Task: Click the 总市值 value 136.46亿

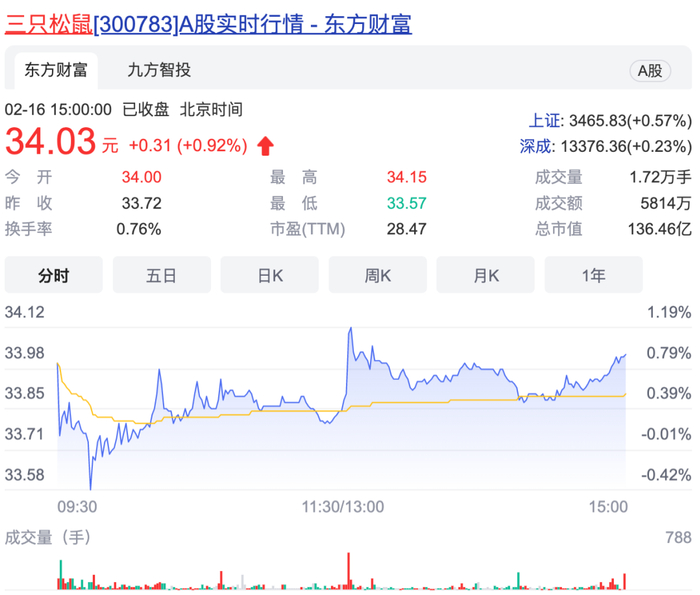Action: 660,229
